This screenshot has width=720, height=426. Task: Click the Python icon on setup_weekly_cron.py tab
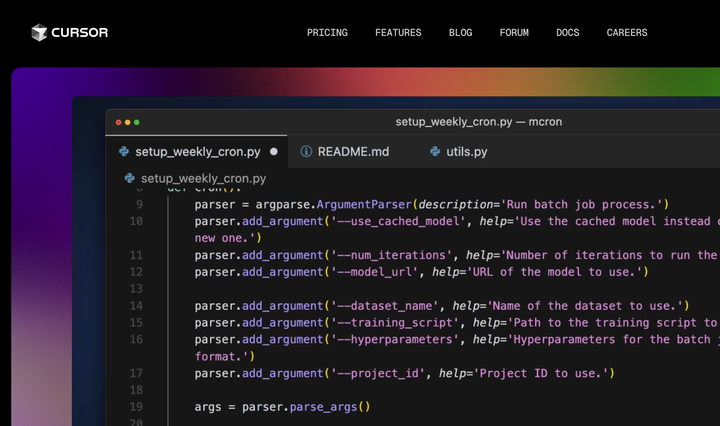(x=124, y=152)
